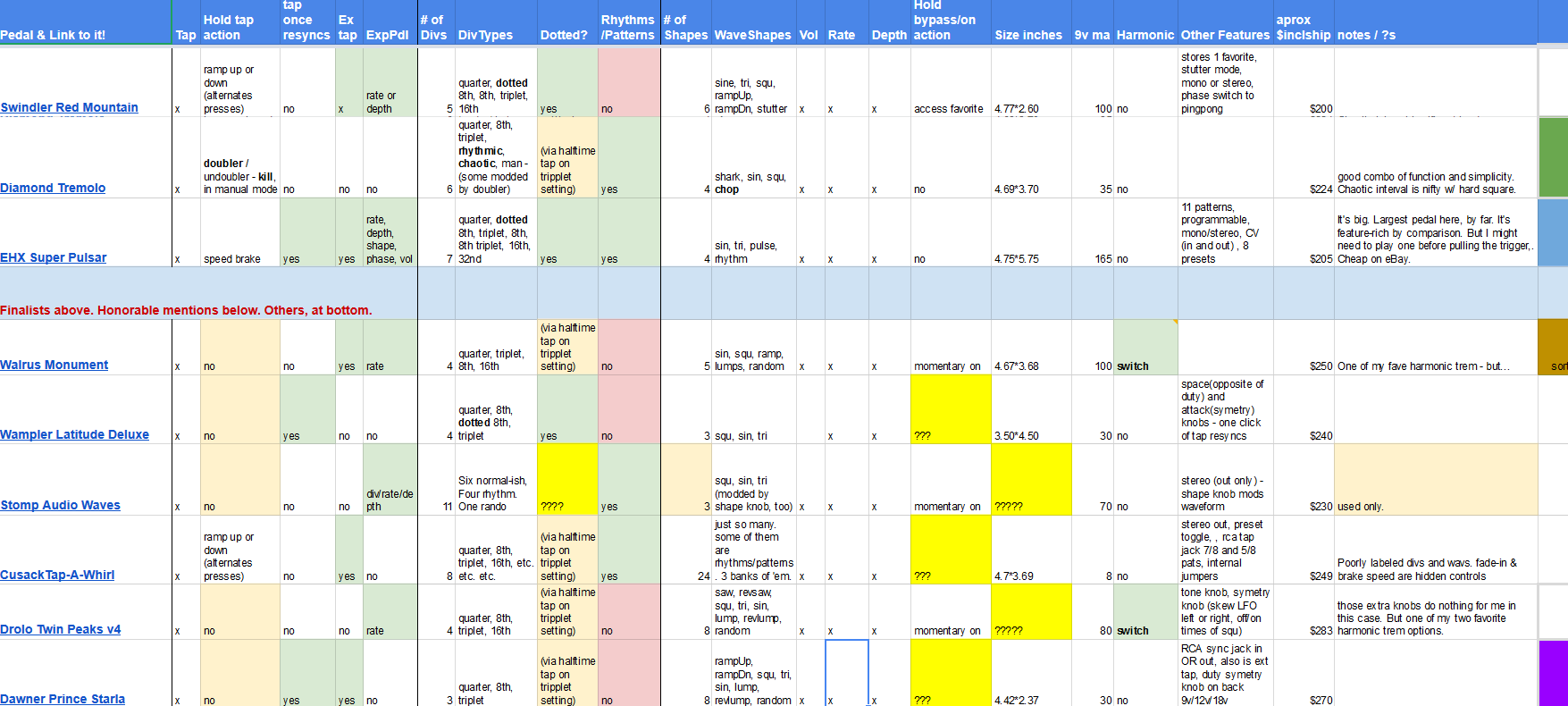This screenshot has height=706, width=1568.
Task: Select the 'ExpPdl' header cell
Action: 390,22
